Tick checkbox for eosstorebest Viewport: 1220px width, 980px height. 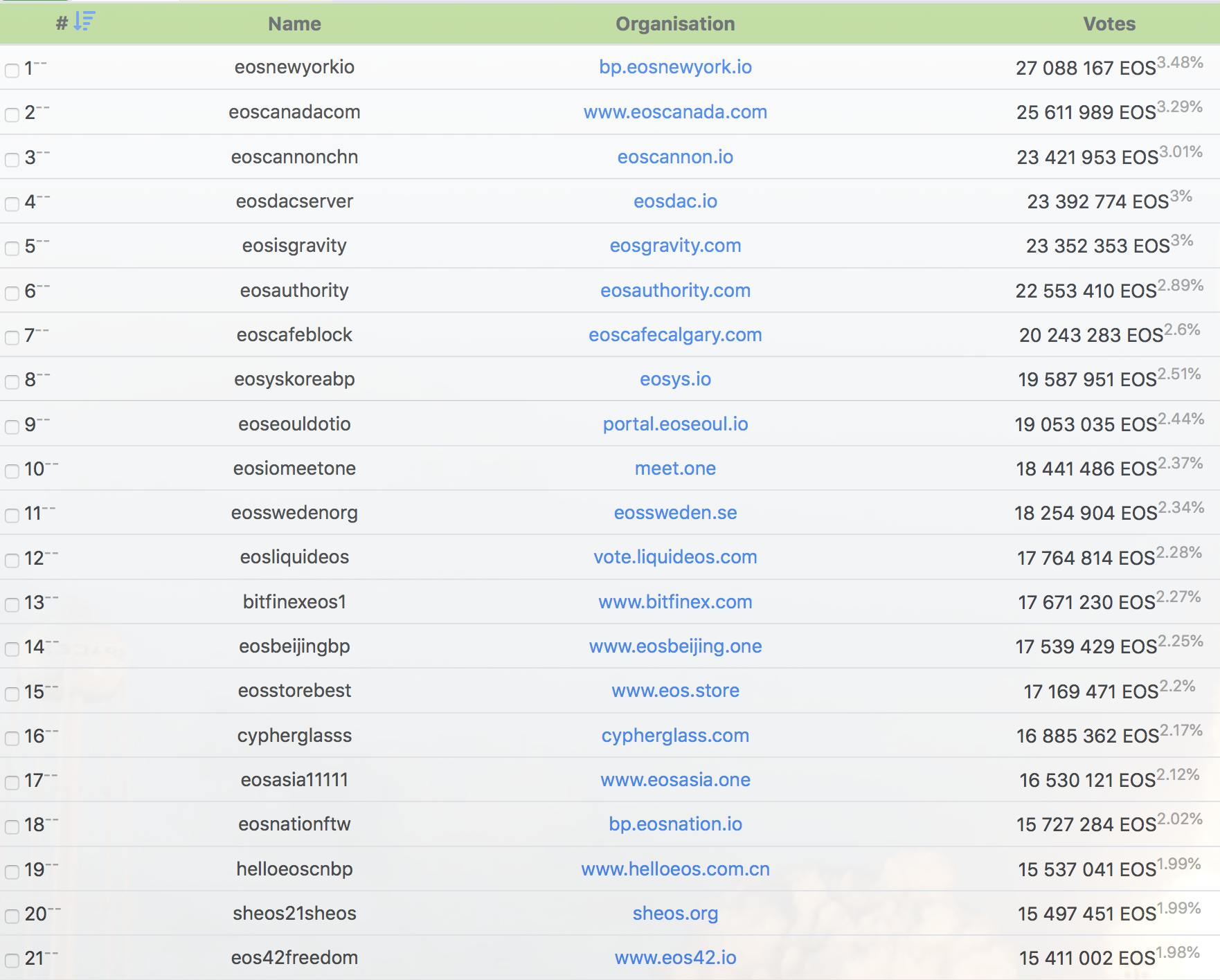coord(12,694)
